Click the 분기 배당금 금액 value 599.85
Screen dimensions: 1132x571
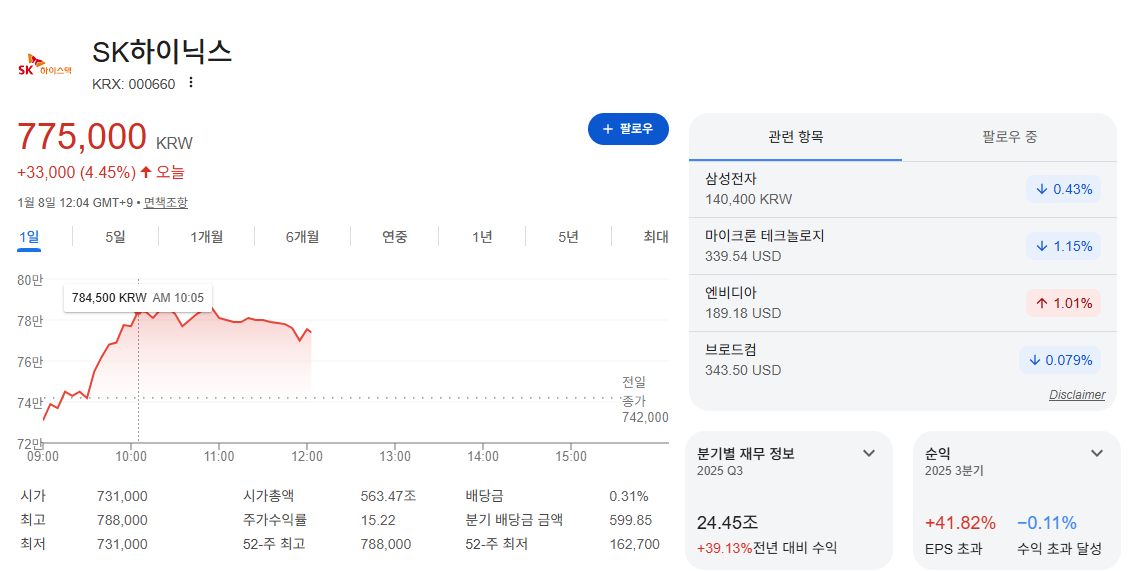pos(630,520)
